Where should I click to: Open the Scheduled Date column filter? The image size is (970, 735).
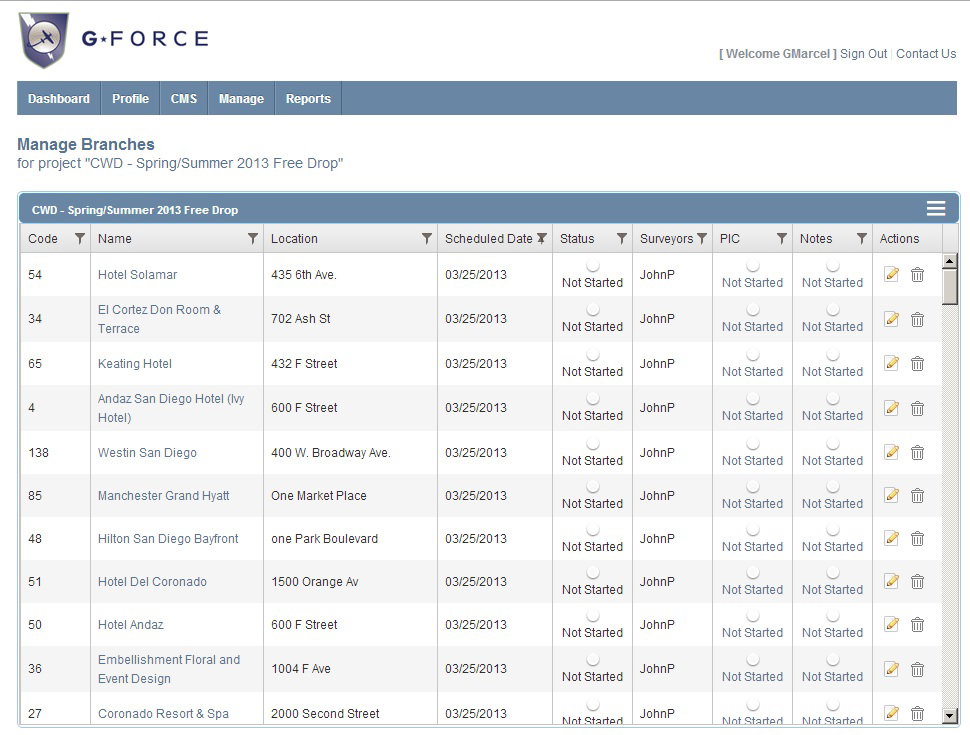pos(542,238)
